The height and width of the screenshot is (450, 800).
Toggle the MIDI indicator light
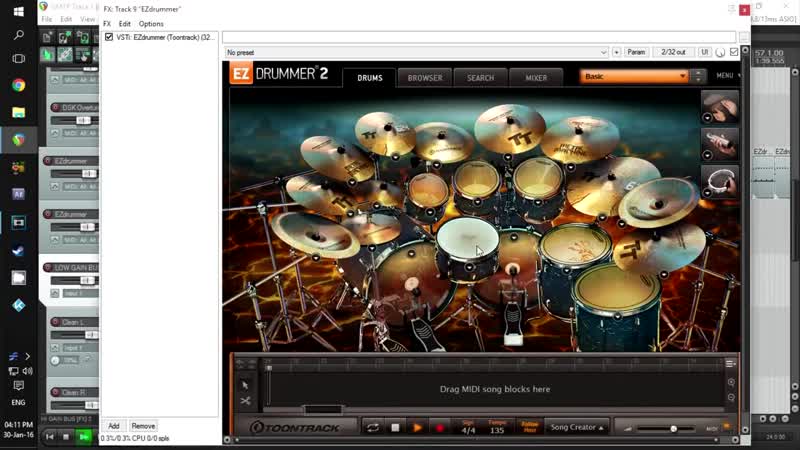727,427
